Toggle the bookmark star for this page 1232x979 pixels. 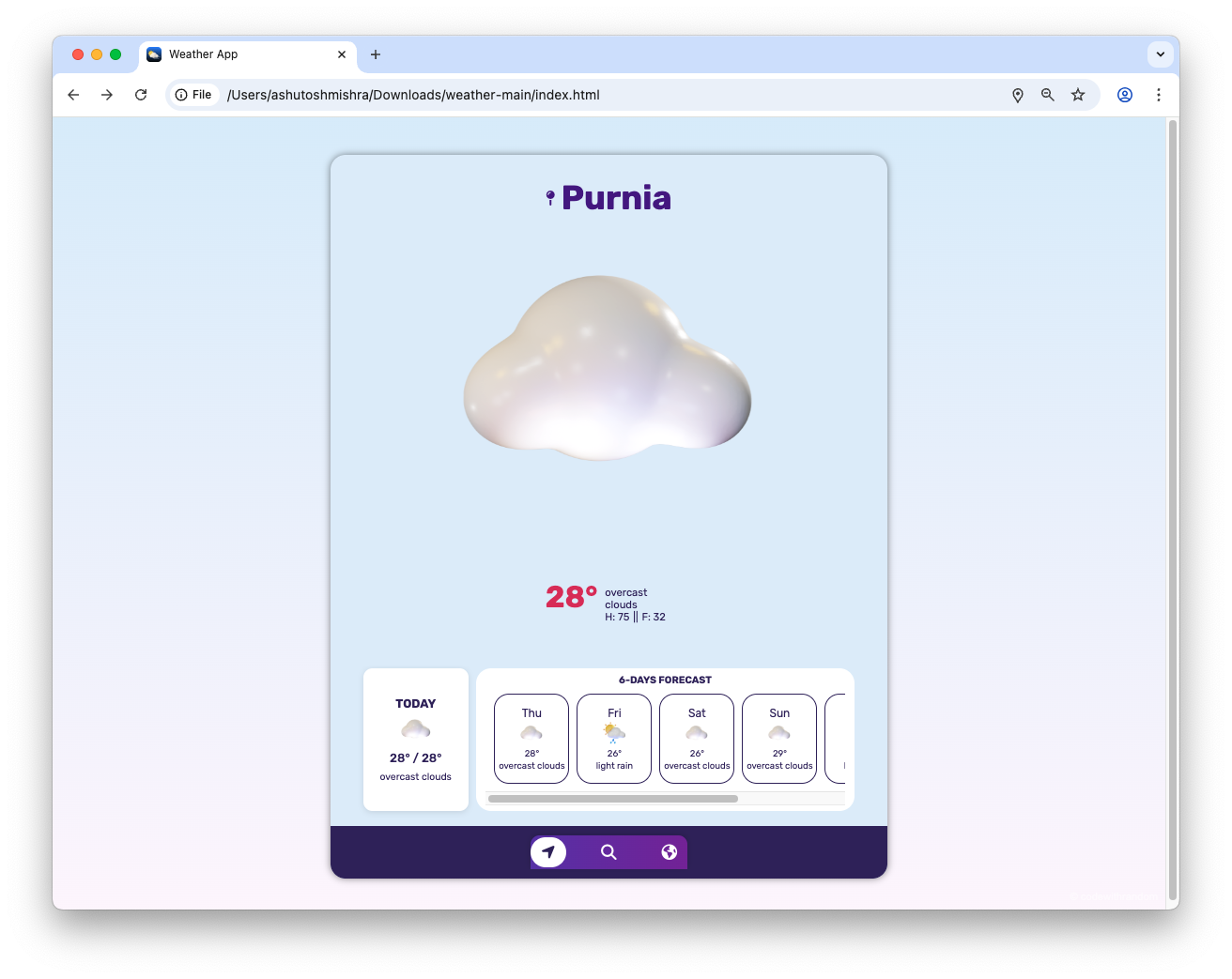click(1078, 95)
